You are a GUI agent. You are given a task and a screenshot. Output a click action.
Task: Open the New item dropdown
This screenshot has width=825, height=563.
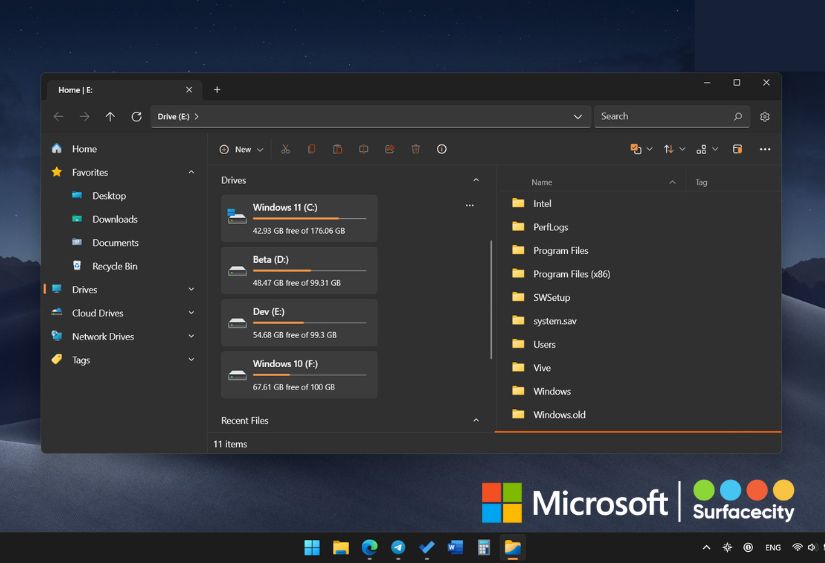pos(242,149)
